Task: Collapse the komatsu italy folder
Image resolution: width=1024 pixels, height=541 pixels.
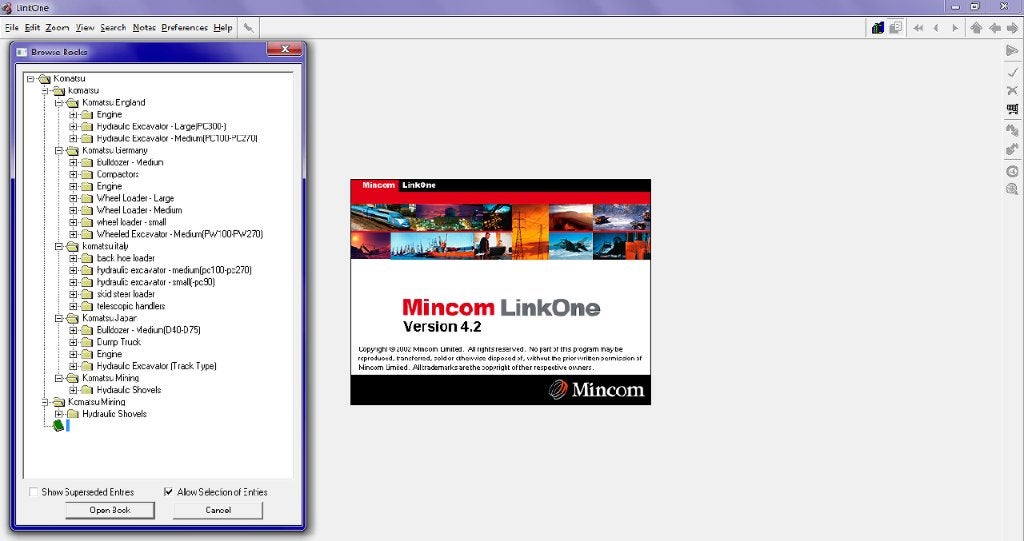Action: (59, 247)
